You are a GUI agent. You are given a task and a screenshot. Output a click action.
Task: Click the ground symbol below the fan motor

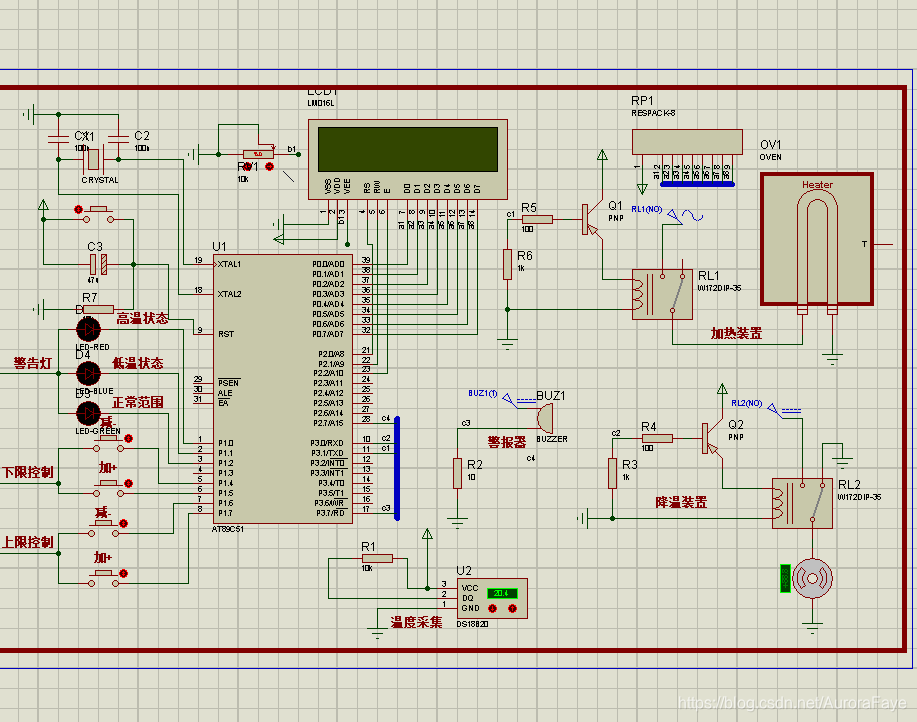[812, 628]
